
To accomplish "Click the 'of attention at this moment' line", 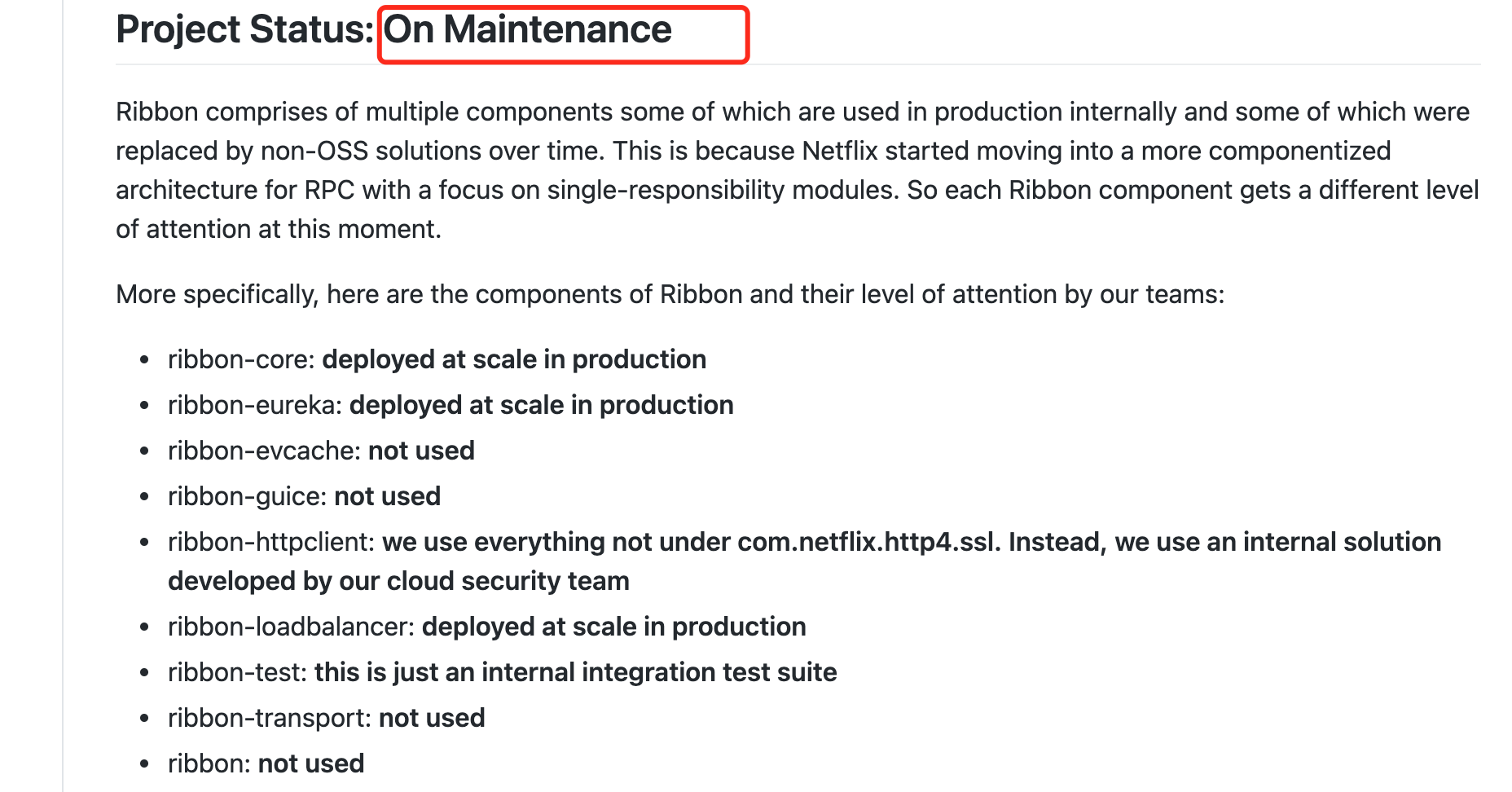I will pyautogui.click(x=279, y=229).
